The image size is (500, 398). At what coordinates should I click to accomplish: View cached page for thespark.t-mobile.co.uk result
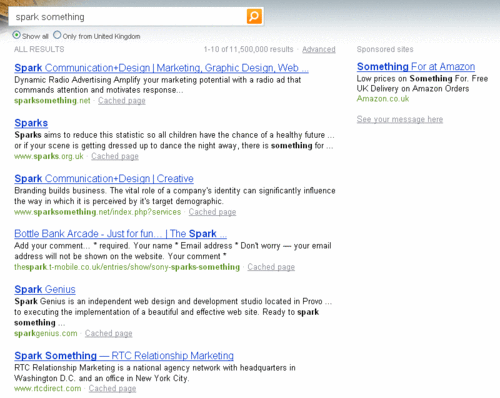[x=271, y=267]
